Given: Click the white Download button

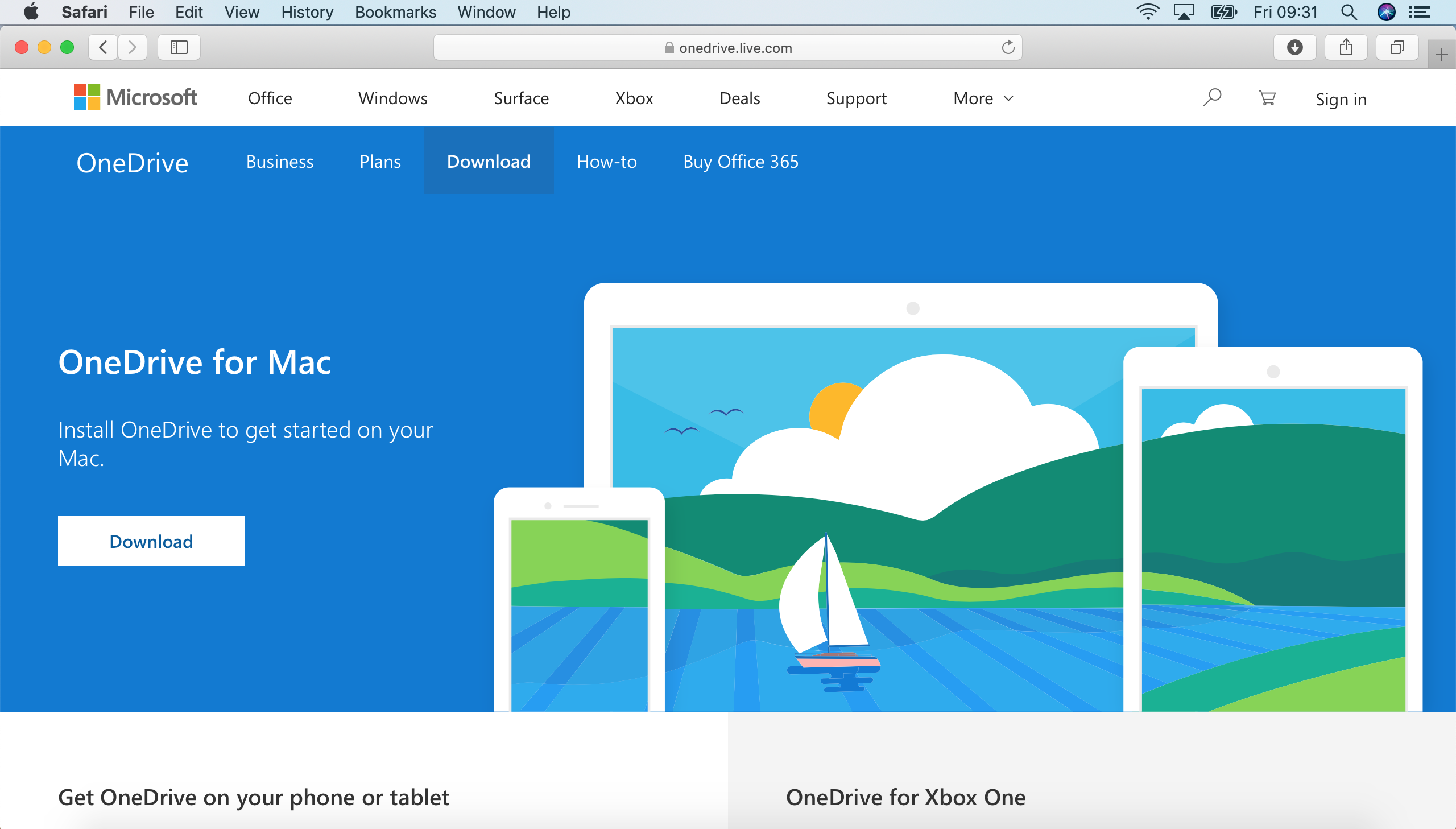Looking at the screenshot, I should (151, 541).
